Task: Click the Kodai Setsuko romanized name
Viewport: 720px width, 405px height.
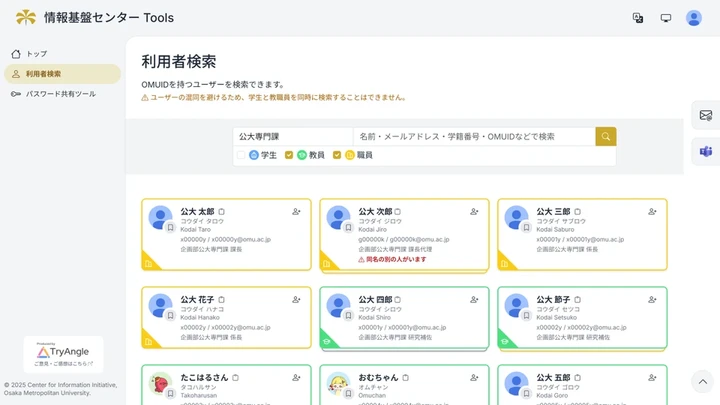Action: [x=557, y=317]
